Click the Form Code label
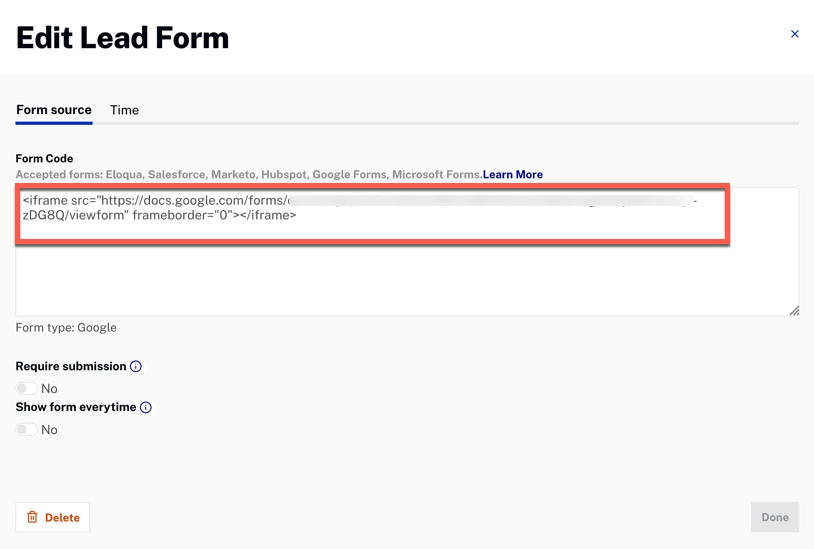 tap(44, 159)
